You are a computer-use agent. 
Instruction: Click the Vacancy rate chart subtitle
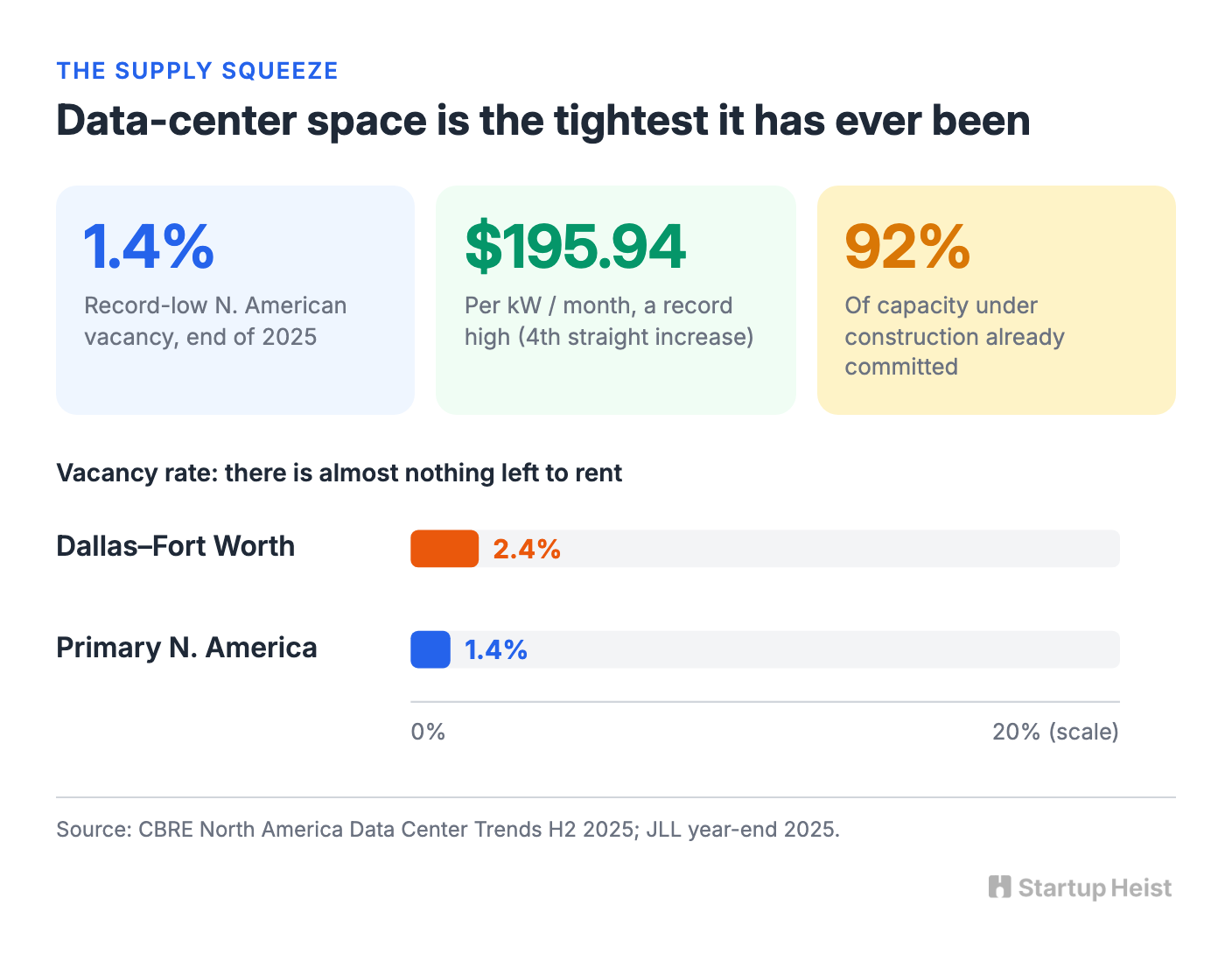click(339, 473)
